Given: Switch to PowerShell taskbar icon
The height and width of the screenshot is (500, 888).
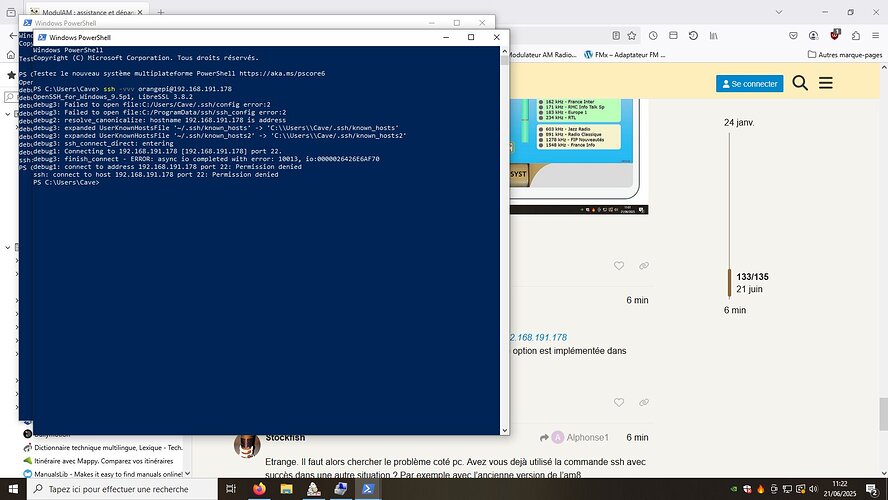Looking at the screenshot, I should coord(368,489).
